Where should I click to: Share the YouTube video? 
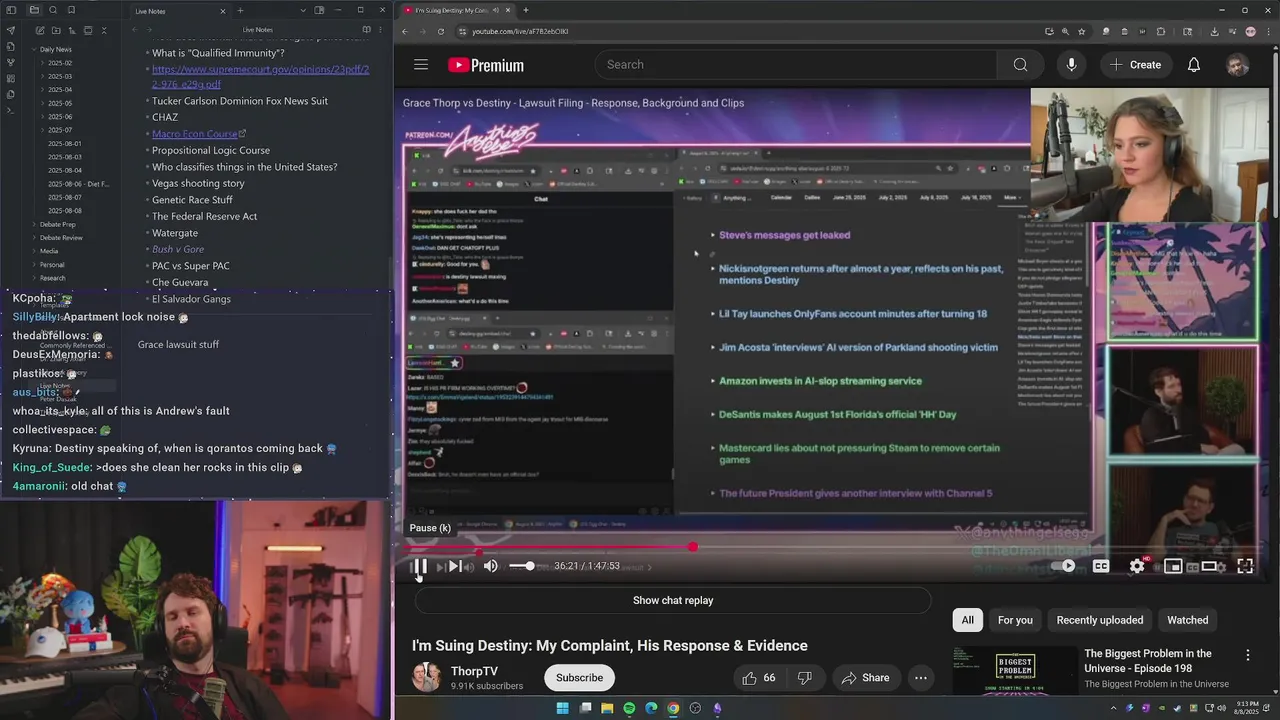pyautogui.click(x=865, y=677)
